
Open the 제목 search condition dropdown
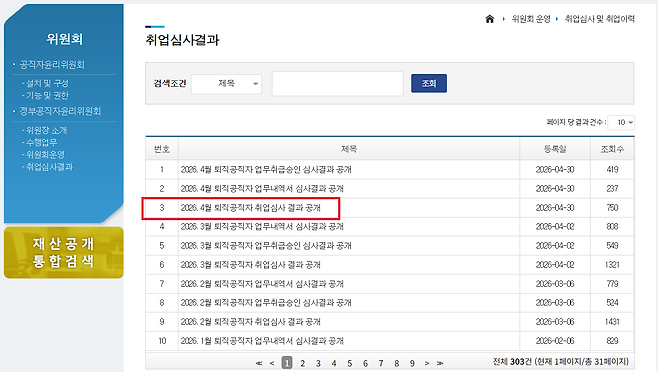point(227,84)
